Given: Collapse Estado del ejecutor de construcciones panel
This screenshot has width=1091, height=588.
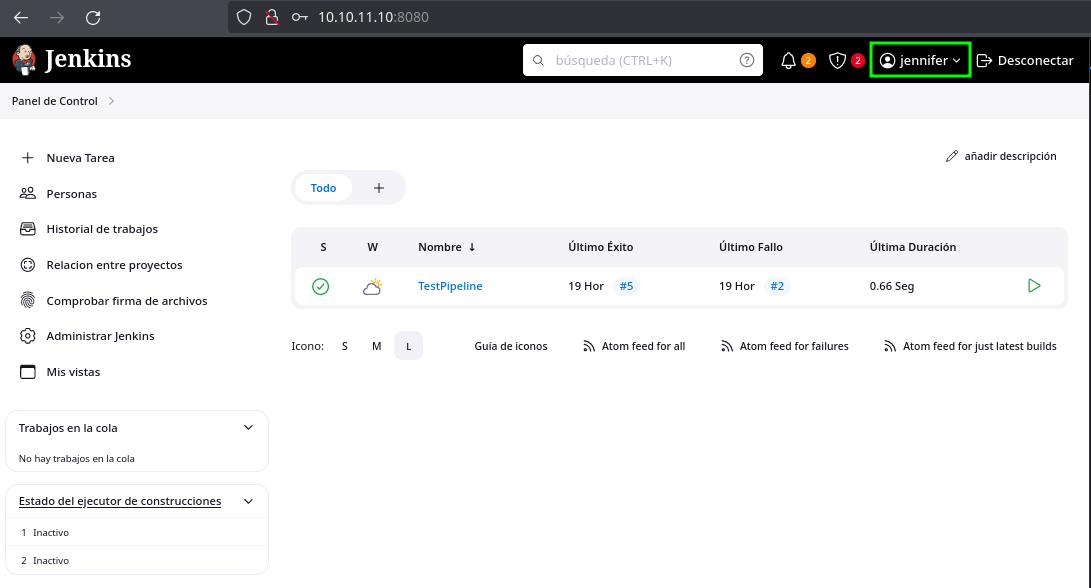Looking at the screenshot, I should point(248,501).
